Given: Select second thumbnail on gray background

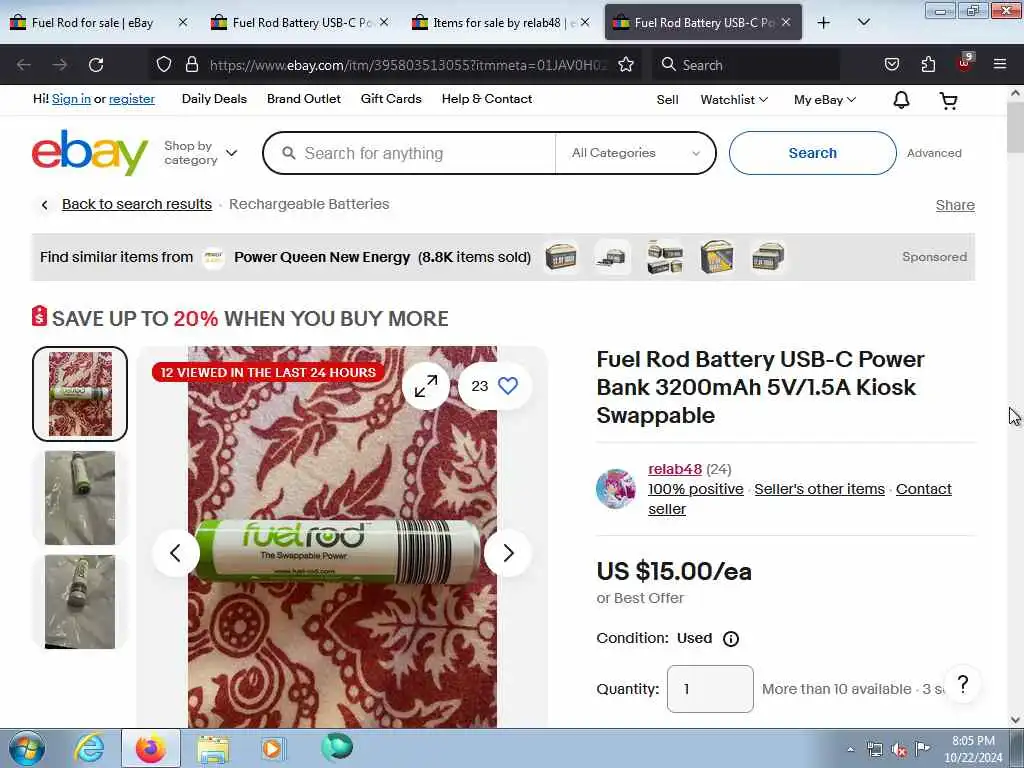Looking at the screenshot, I should 80,498.
